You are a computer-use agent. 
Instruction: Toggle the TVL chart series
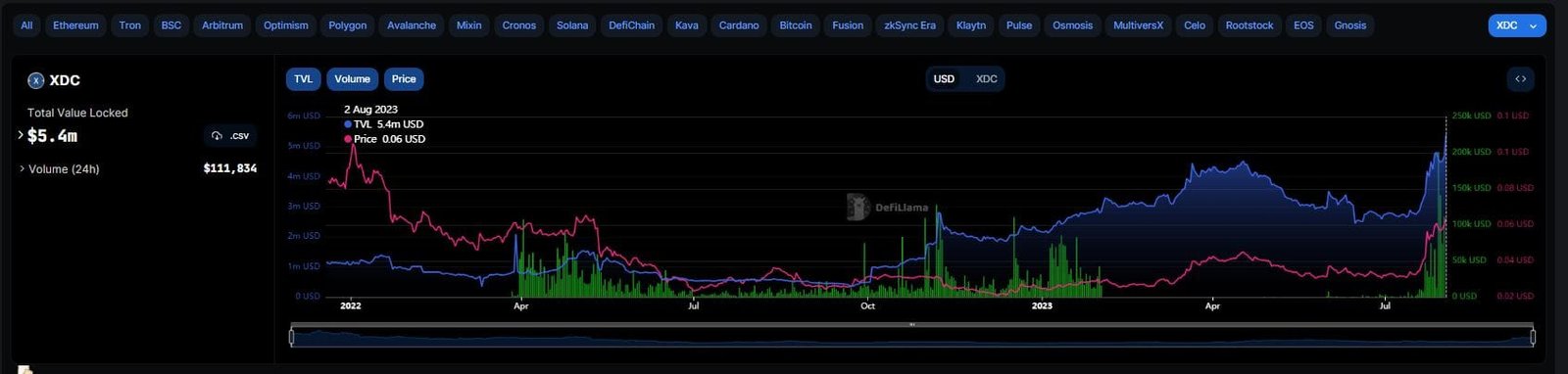pyautogui.click(x=304, y=79)
